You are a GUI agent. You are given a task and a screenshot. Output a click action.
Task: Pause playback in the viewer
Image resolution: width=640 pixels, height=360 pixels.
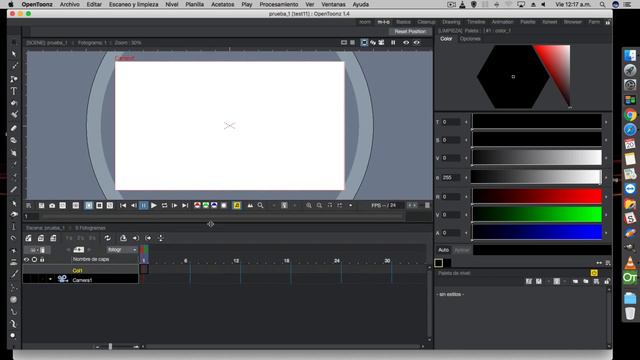pos(144,205)
